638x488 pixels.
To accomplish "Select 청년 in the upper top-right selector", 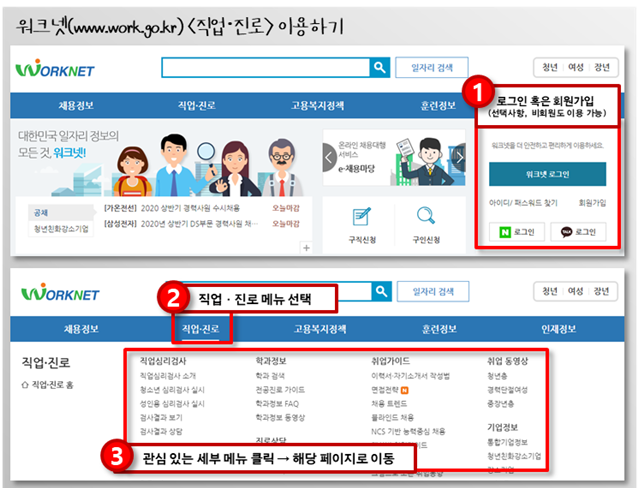I will pos(550,67).
